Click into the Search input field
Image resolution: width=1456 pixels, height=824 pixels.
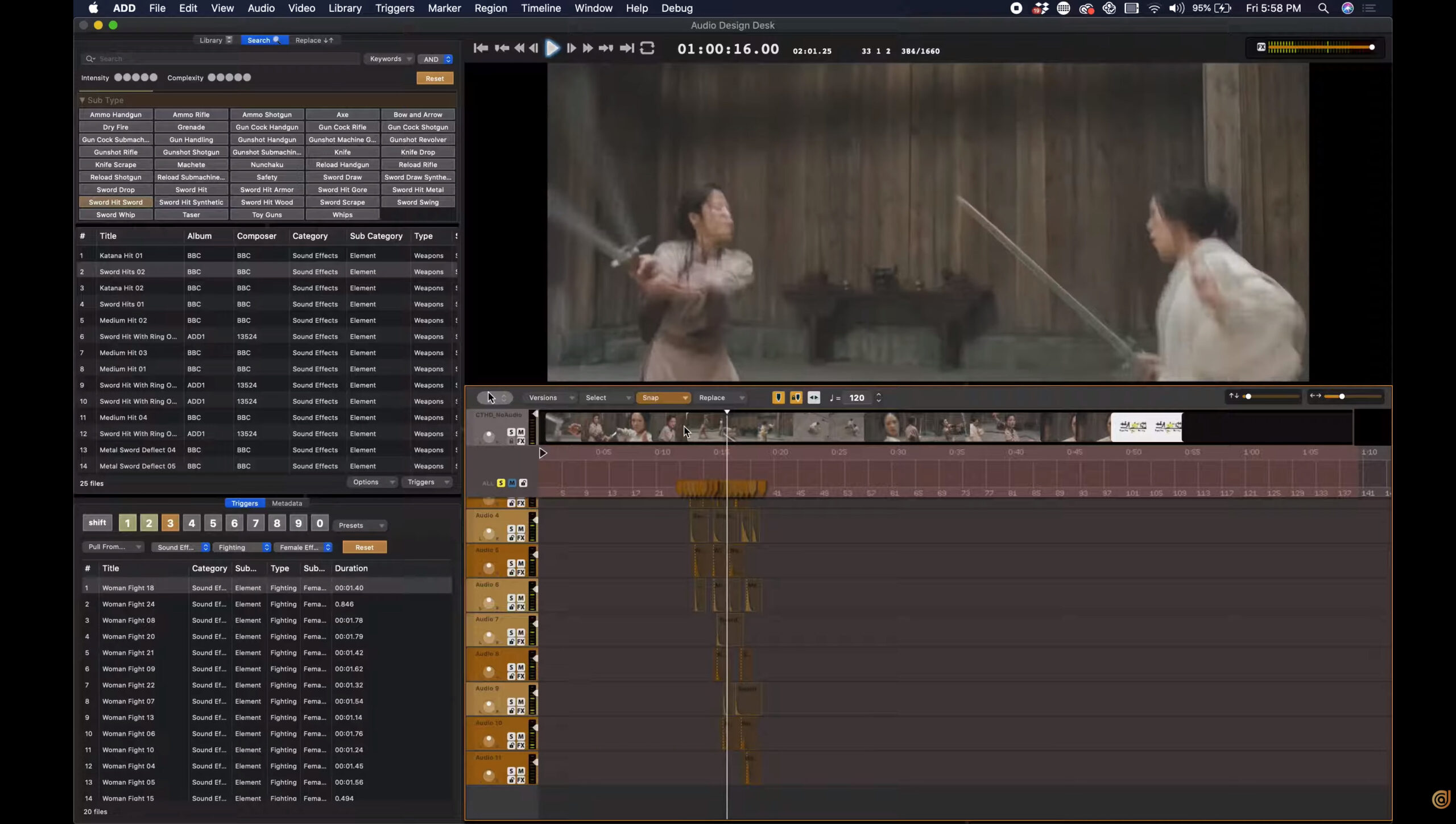click(221, 59)
